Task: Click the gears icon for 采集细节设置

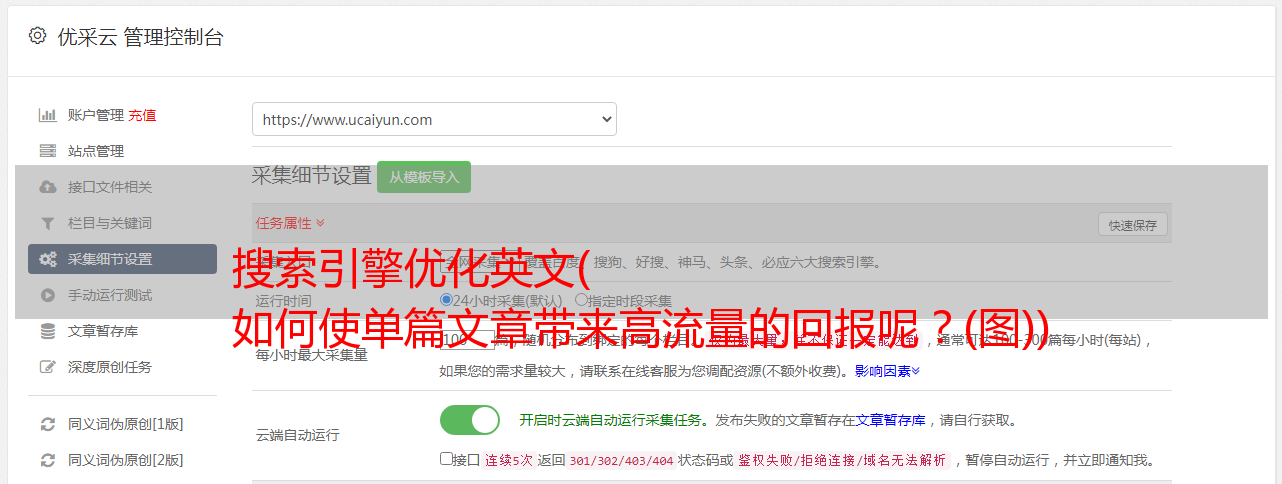Action: [x=47, y=259]
